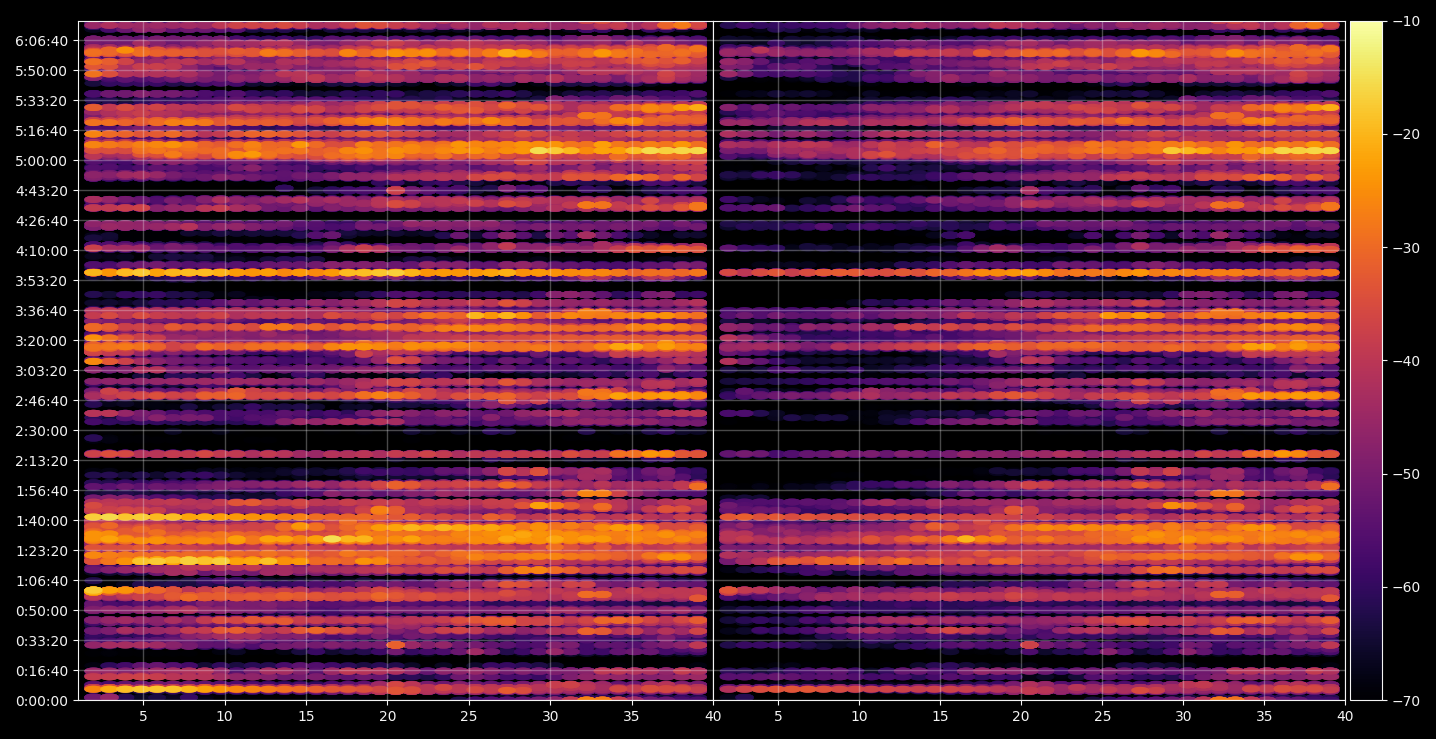Click the inferno colorbar gradient strip
1436x739 pixels.
(x=1366, y=361)
